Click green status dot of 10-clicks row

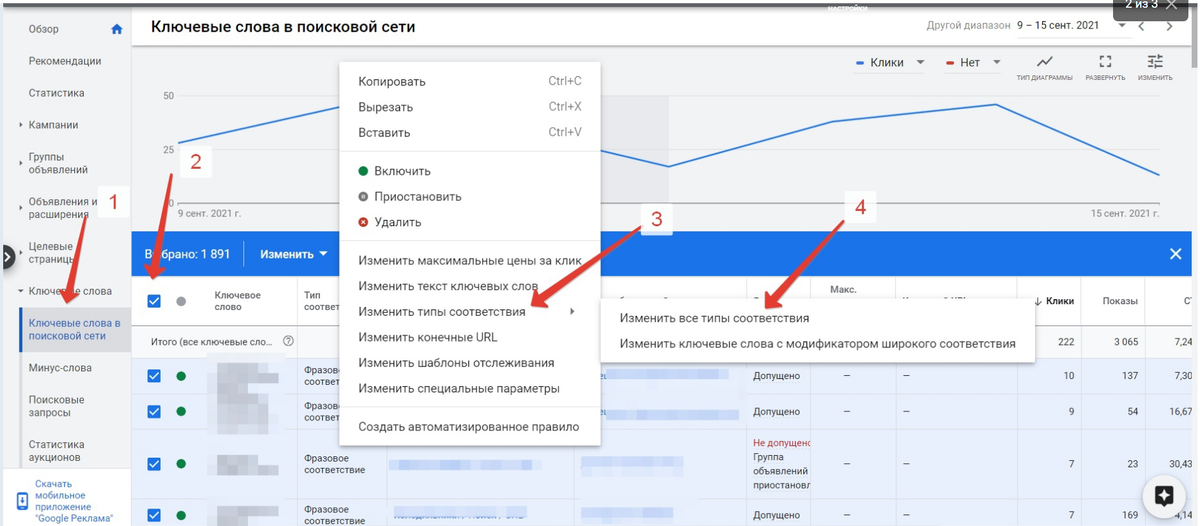coord(181,376)
